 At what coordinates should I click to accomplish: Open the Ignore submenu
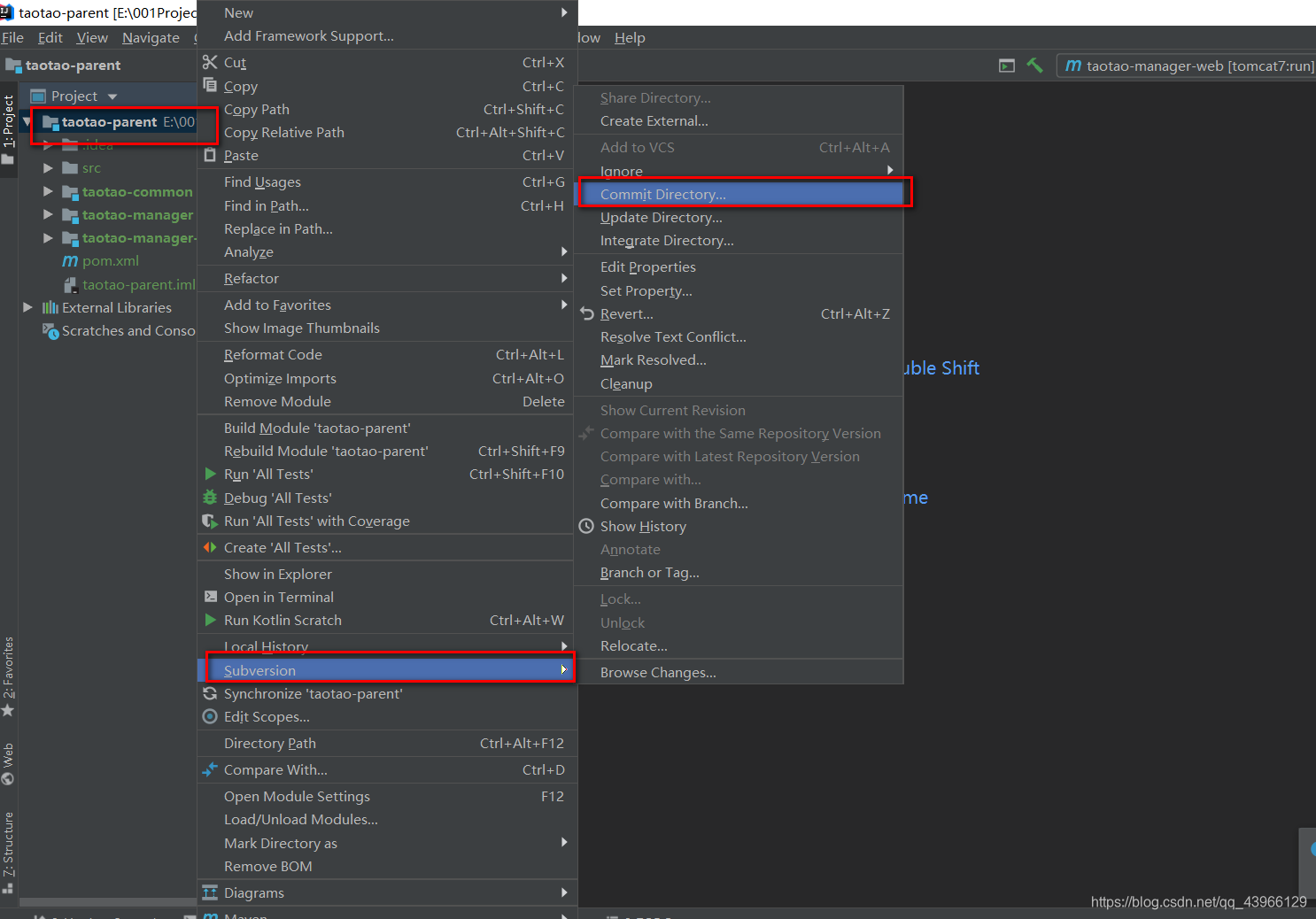pyautogui.click(x=739, y=171)
